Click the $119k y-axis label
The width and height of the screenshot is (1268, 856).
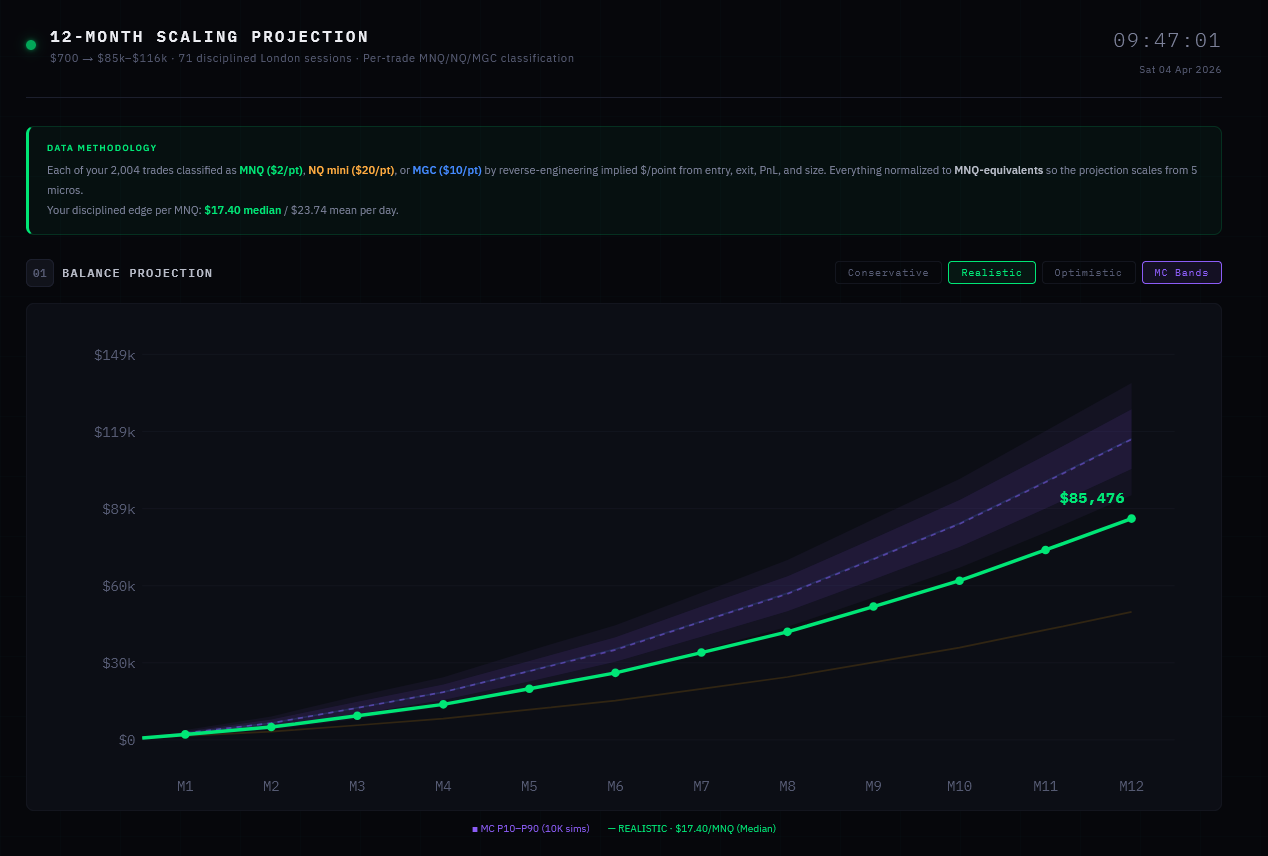coord(114,432)
